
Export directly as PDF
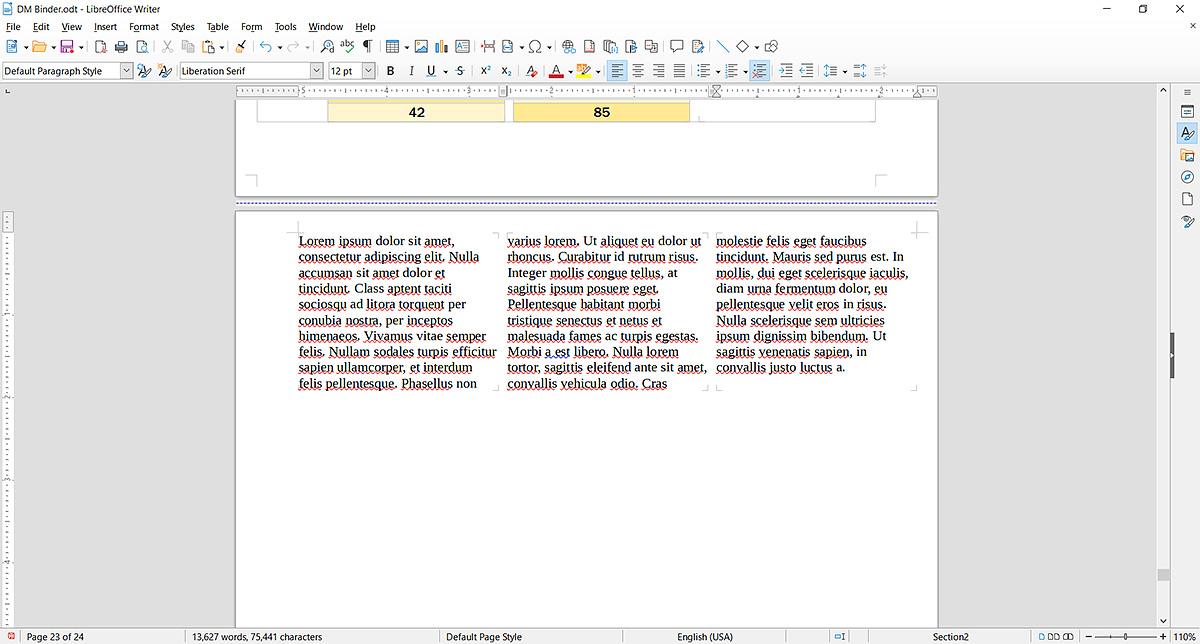click(x=101, y=46)
